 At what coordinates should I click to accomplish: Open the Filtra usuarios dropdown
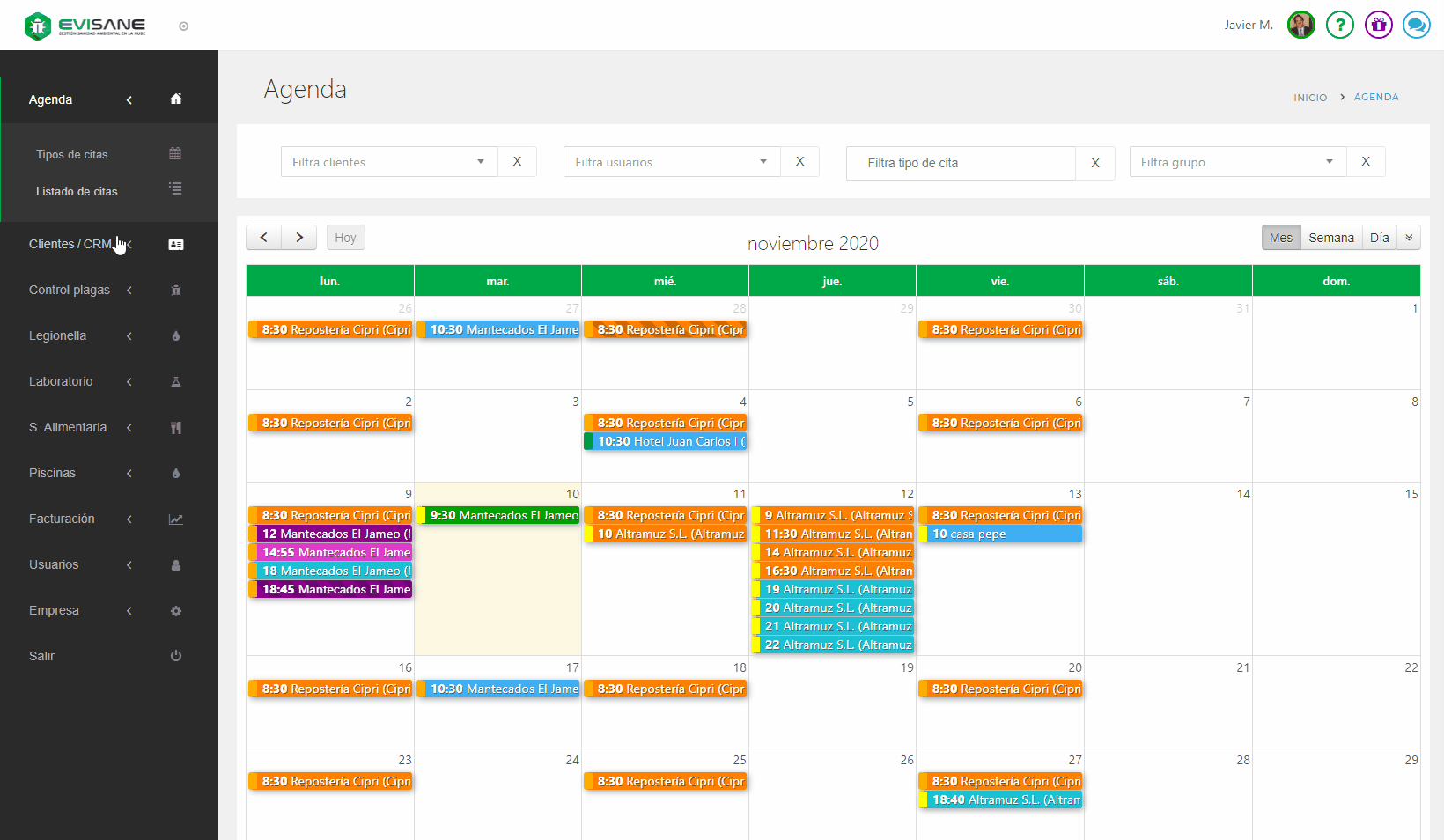tap(671, 162)
